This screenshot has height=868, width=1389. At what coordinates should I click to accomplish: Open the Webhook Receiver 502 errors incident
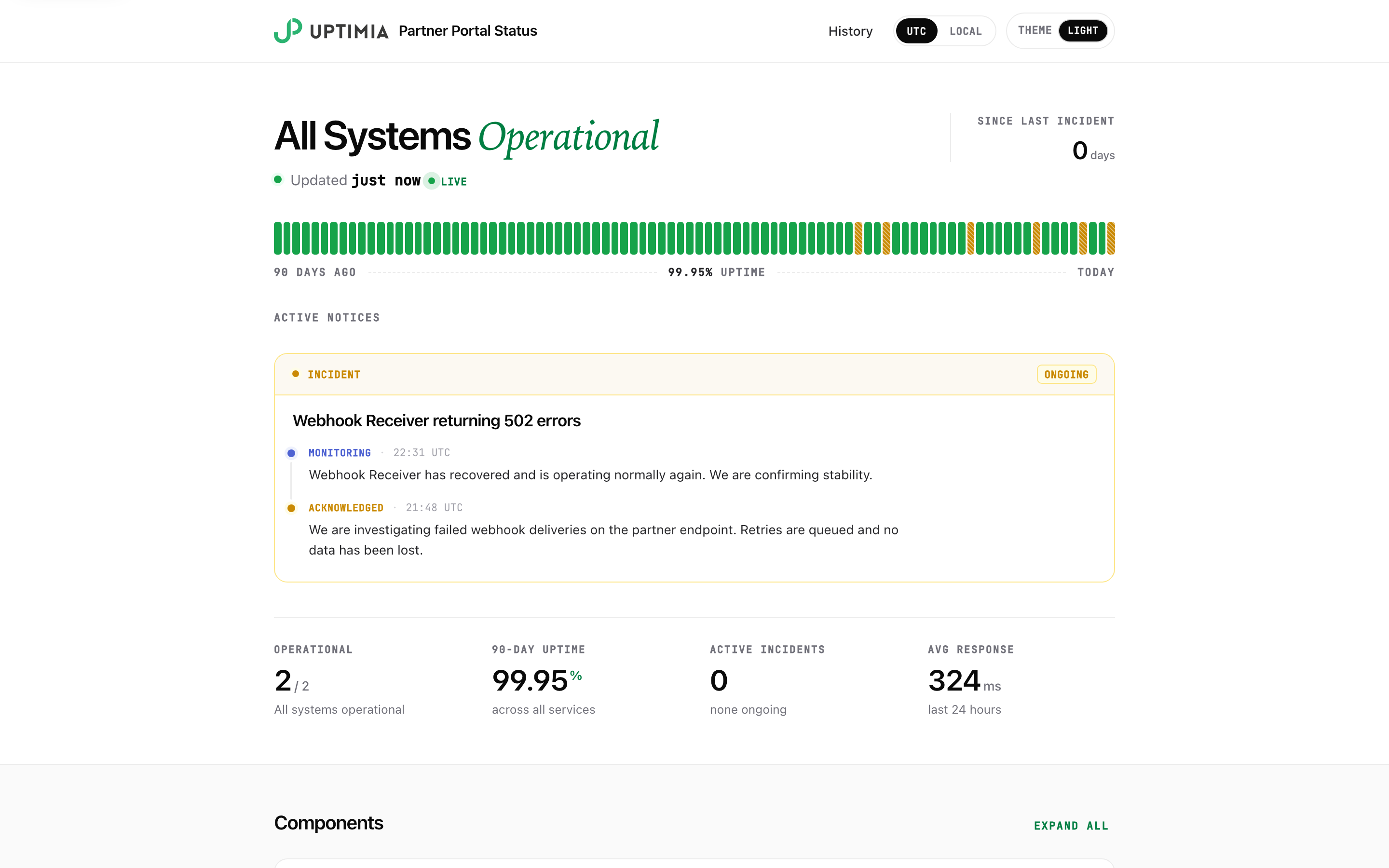click(436, 420)
